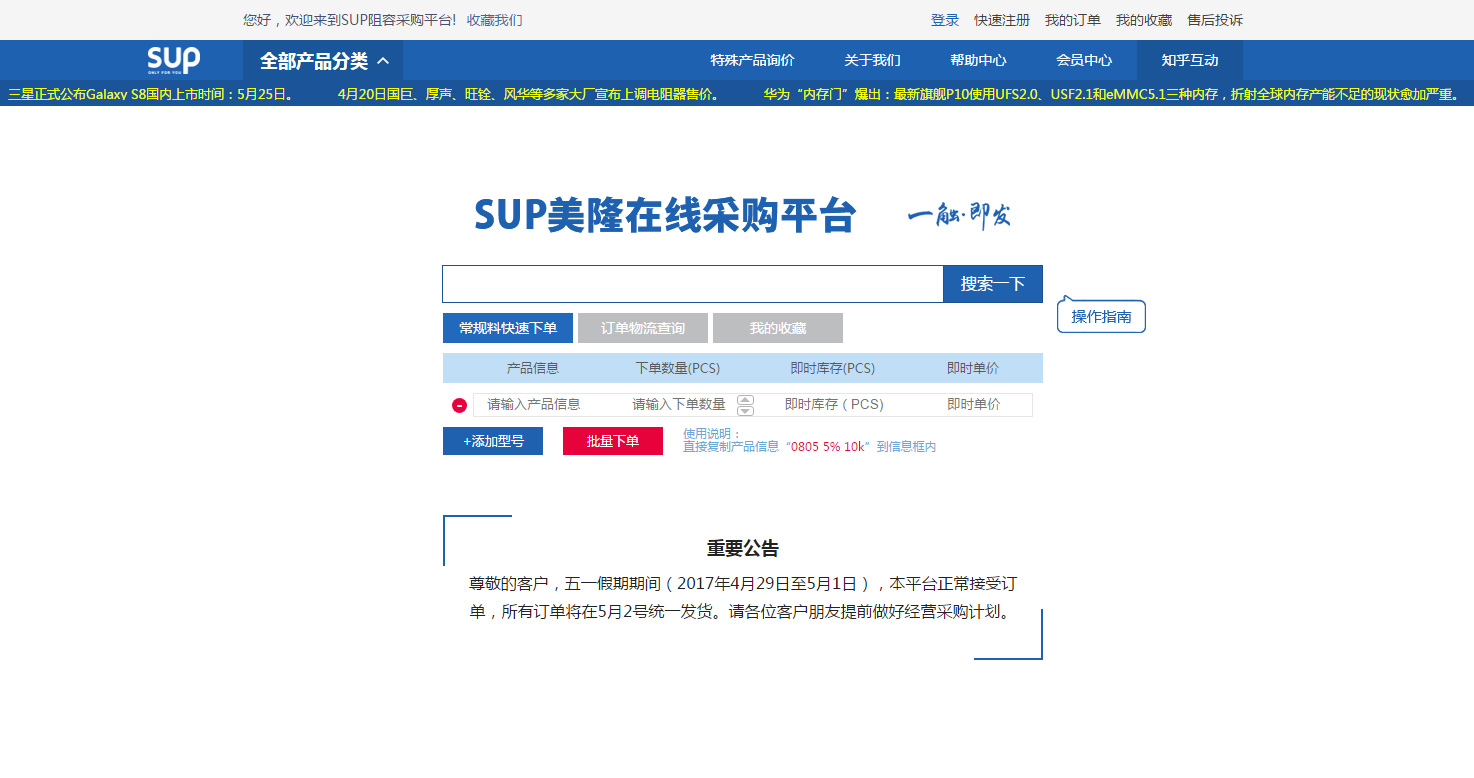Viewport: 1474px width, 778px height.
Task: Switch to 订单物流查询 tab
Action: coord(643,328)
